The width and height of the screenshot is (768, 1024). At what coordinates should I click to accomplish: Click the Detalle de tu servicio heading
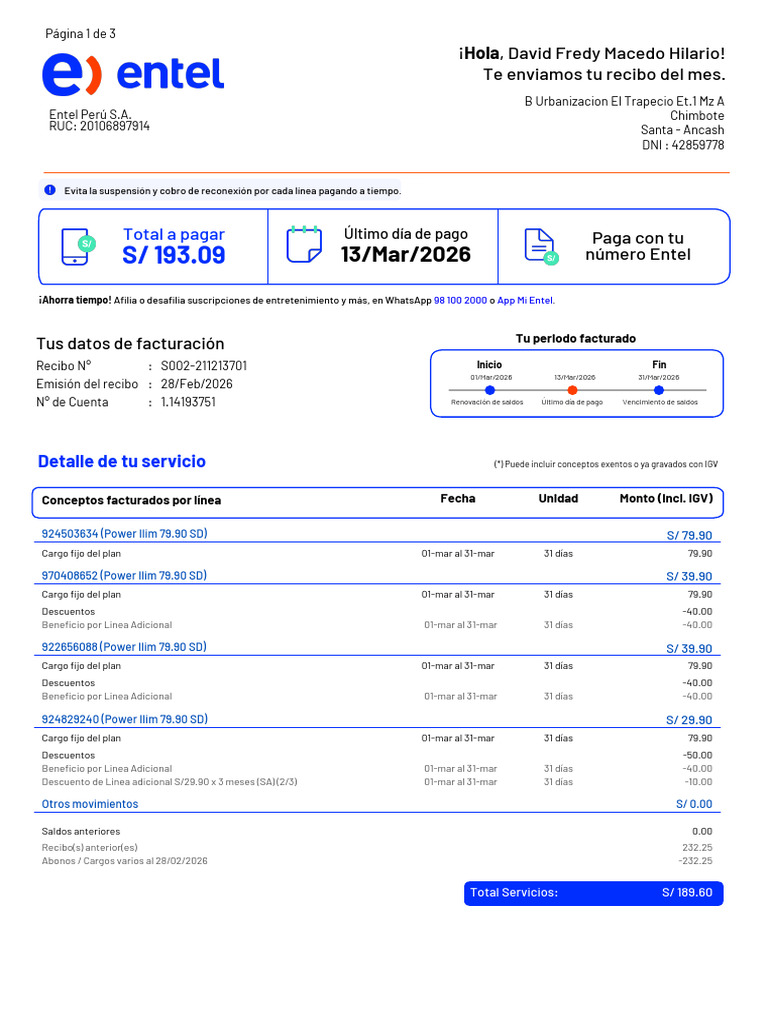point(121,461)
